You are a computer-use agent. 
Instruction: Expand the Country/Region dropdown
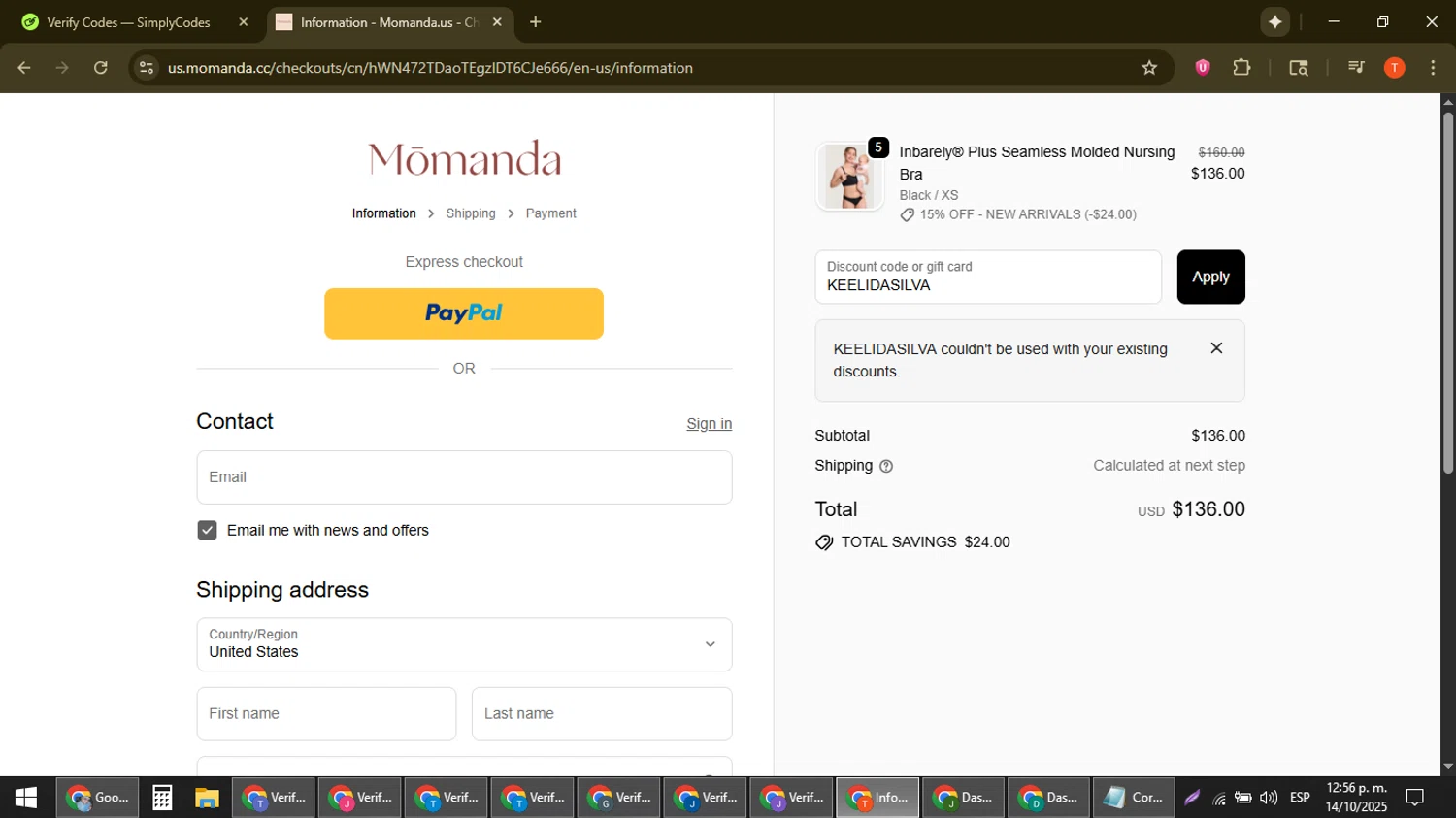click(464, 644)
